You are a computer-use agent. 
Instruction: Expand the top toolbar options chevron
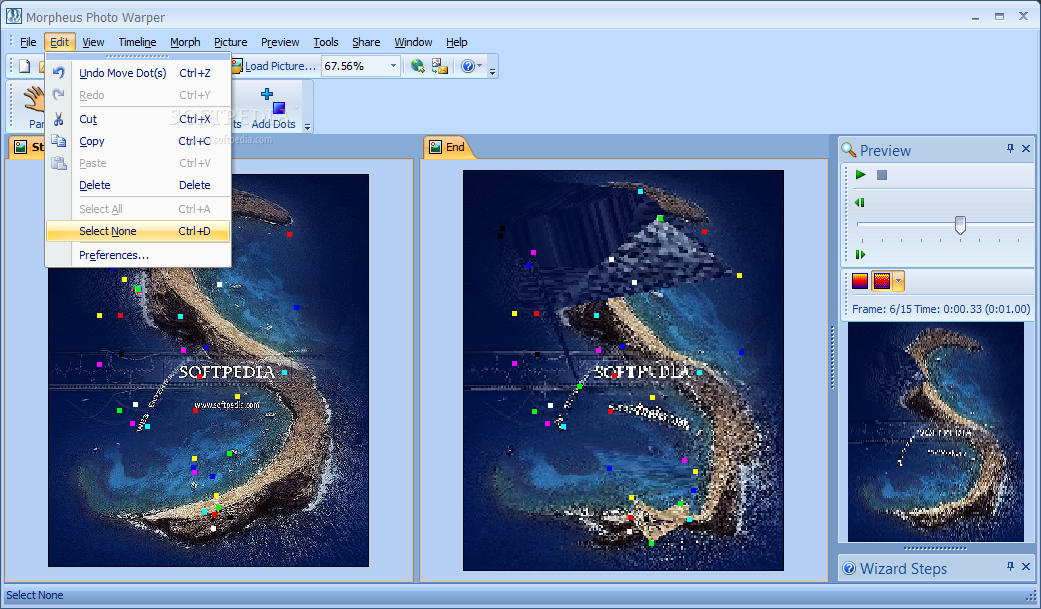tap(492, 72)
